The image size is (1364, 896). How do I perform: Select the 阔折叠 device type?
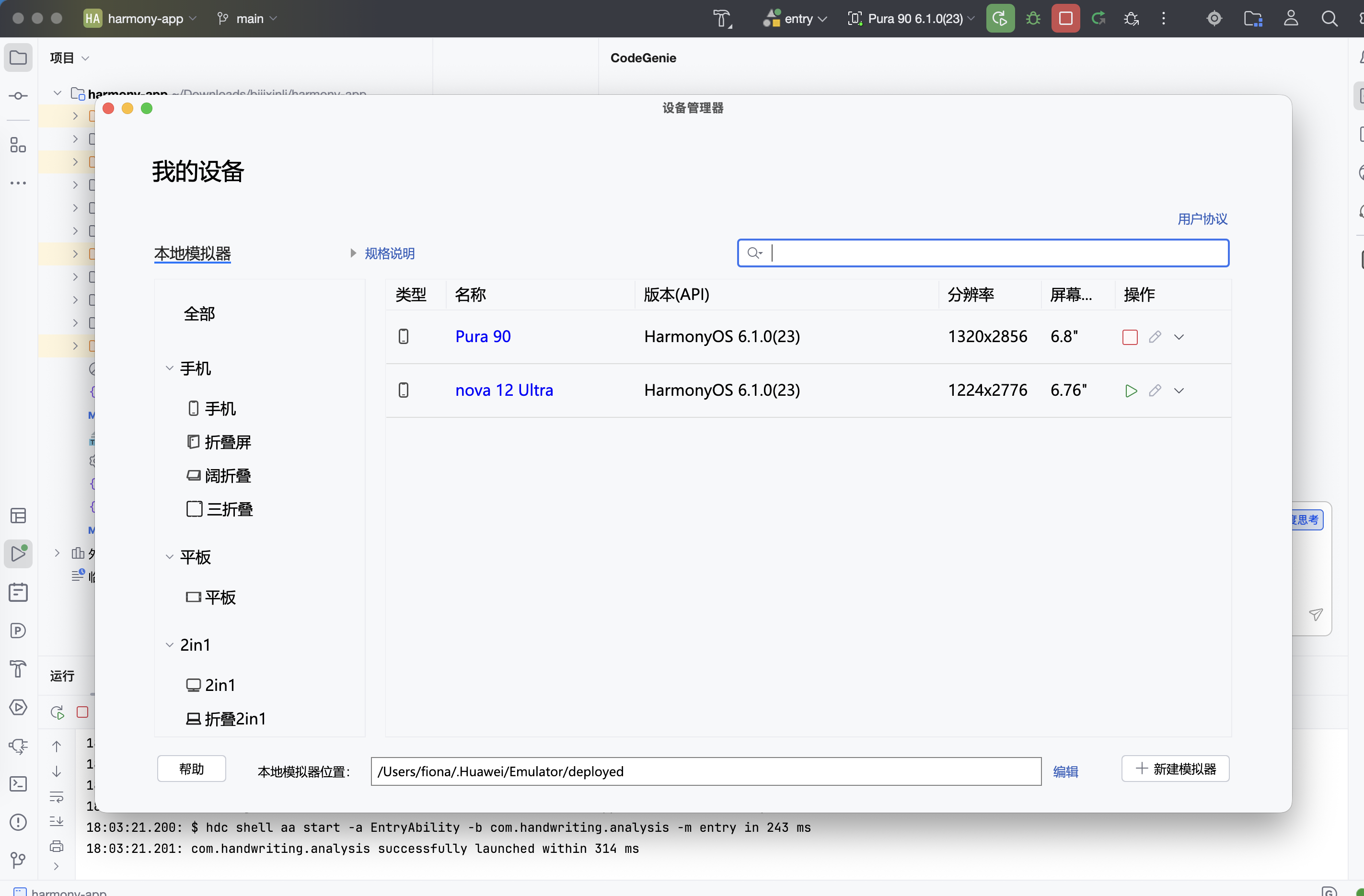pyautogui.click(x=220, y=475)
